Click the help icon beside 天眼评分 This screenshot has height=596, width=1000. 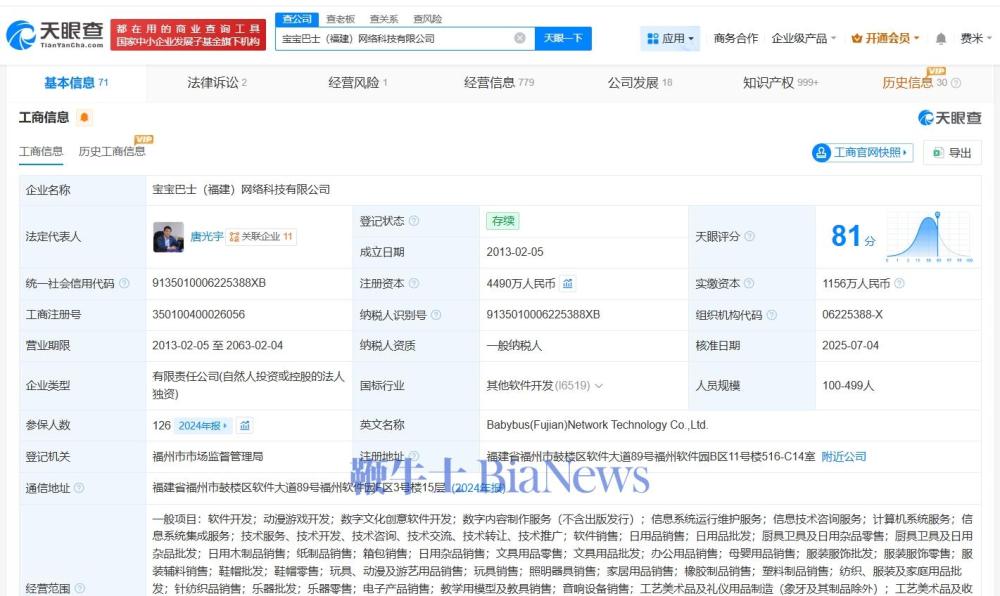click(749, 237)
